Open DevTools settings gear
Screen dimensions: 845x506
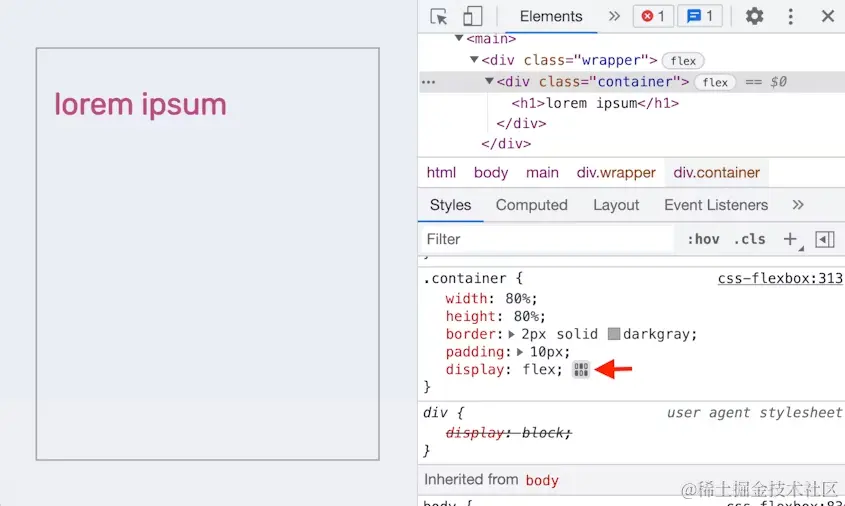754,16
